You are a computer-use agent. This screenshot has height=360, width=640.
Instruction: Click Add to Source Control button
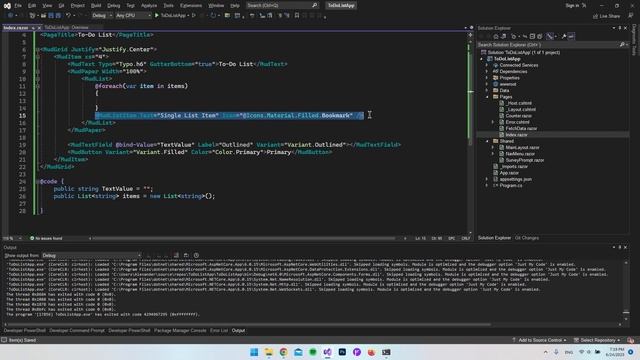(540, 340)
